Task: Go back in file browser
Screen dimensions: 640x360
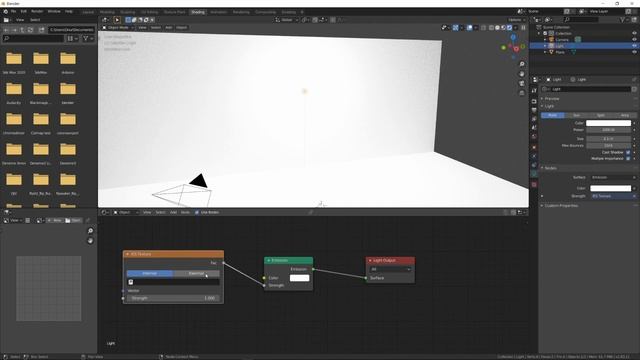Action: click(x=6, y=30)
